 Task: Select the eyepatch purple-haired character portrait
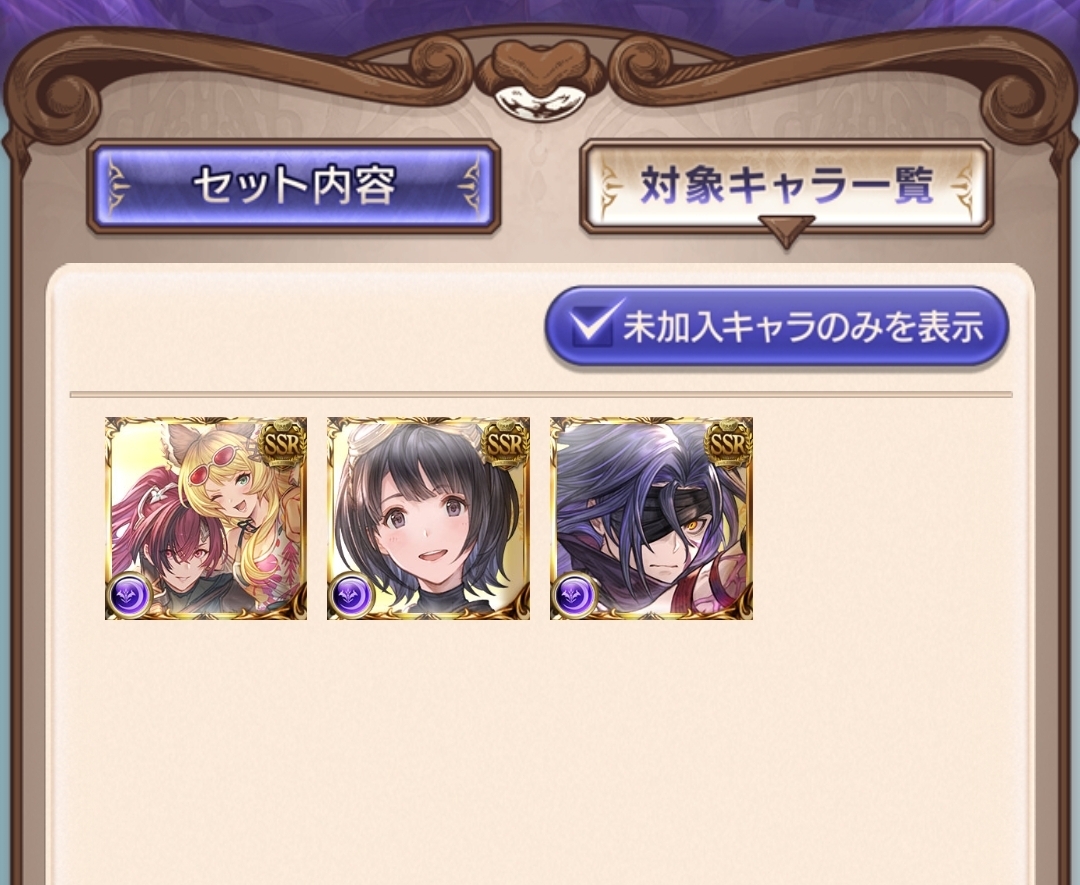(651, 518)
